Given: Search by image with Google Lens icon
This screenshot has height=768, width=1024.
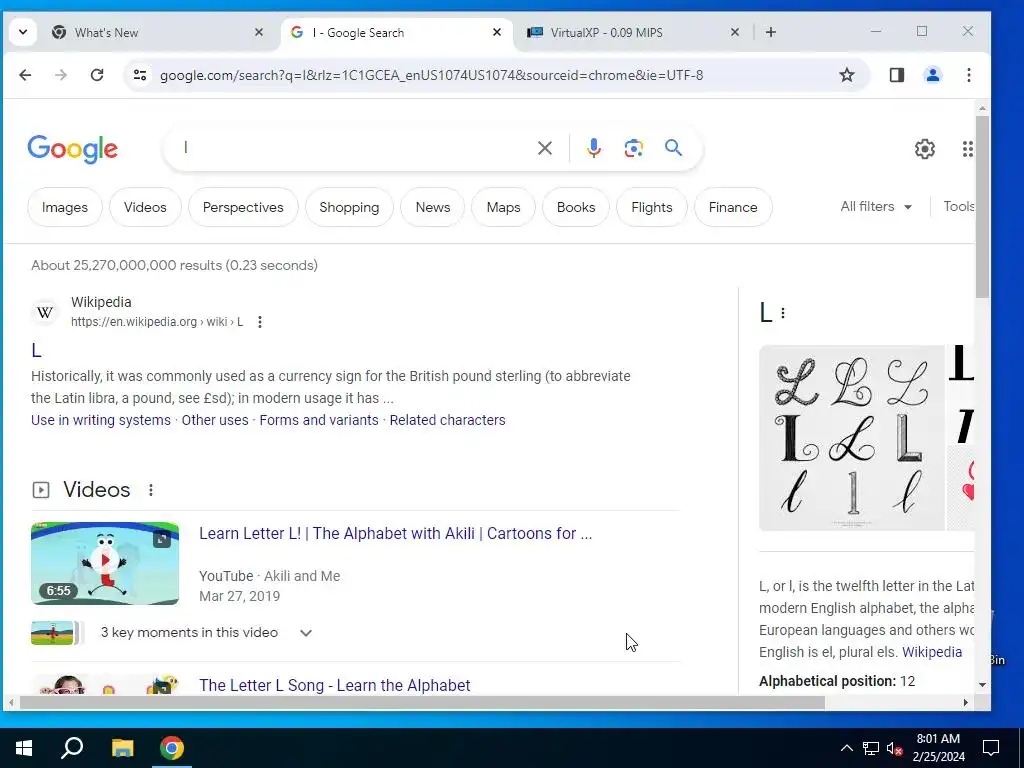Looking at the screenshot, I should [633, 148].
